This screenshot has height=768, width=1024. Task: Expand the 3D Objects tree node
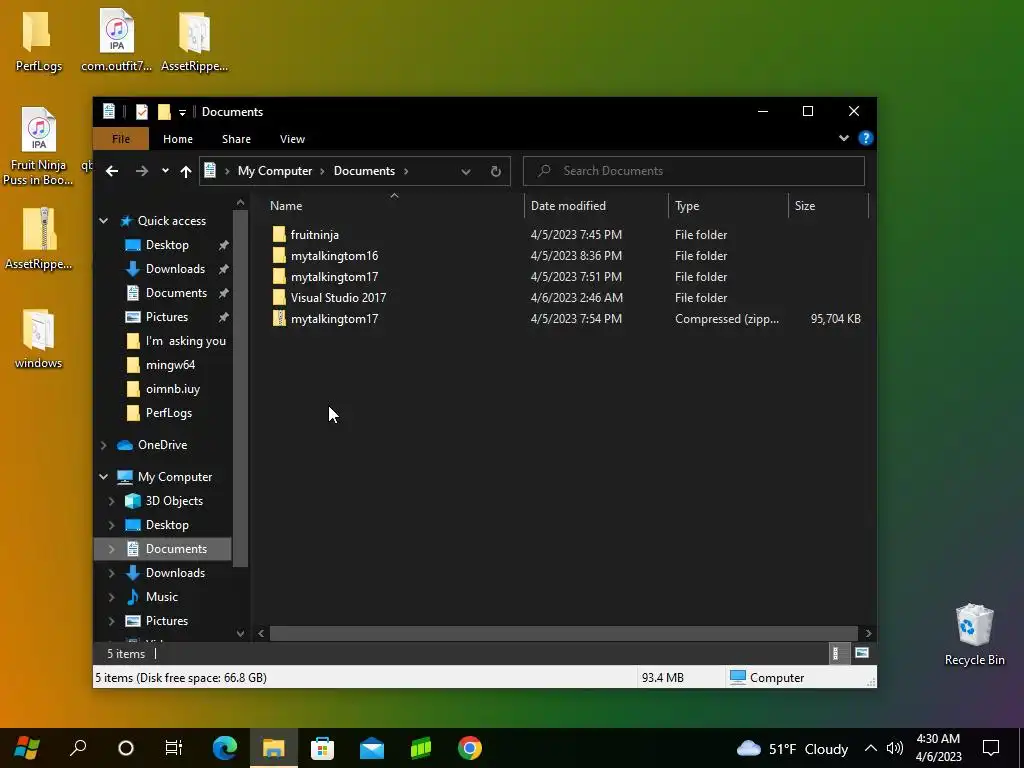coord(112,501)
